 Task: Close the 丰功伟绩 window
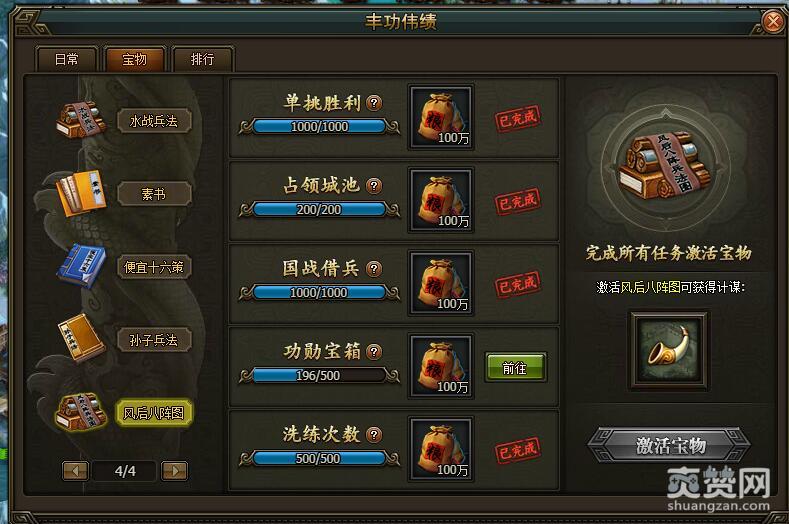(x=772, y=21)
